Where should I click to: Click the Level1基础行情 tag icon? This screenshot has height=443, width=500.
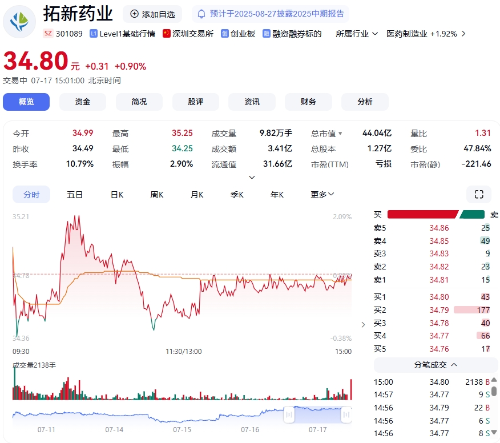93,34
